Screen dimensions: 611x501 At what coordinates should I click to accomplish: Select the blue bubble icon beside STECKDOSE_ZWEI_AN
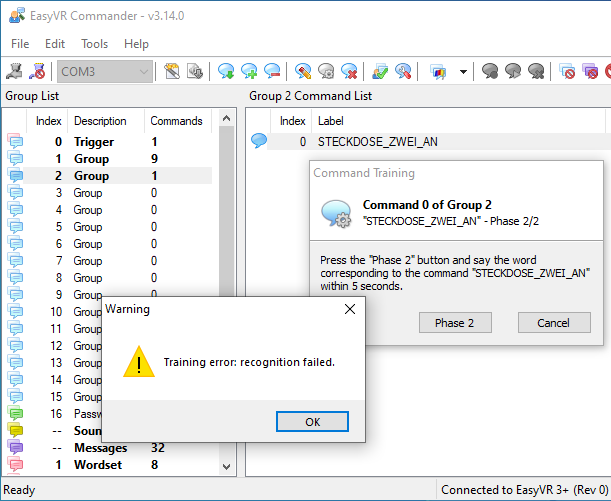259,141
